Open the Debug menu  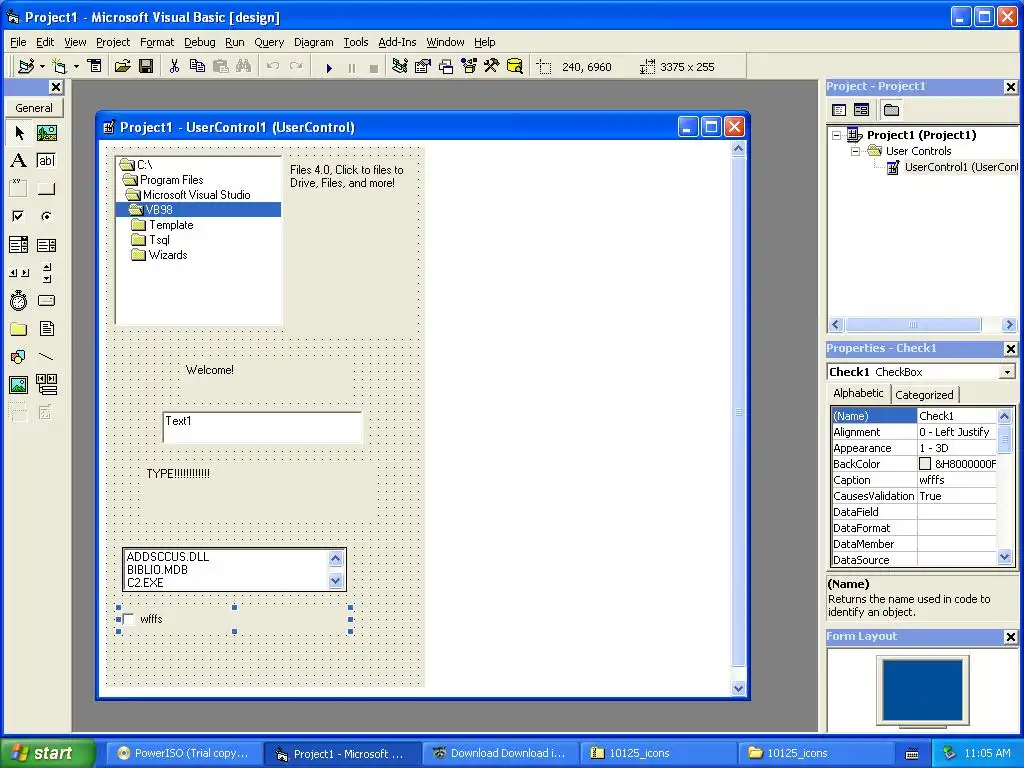(x=200, y=42)
